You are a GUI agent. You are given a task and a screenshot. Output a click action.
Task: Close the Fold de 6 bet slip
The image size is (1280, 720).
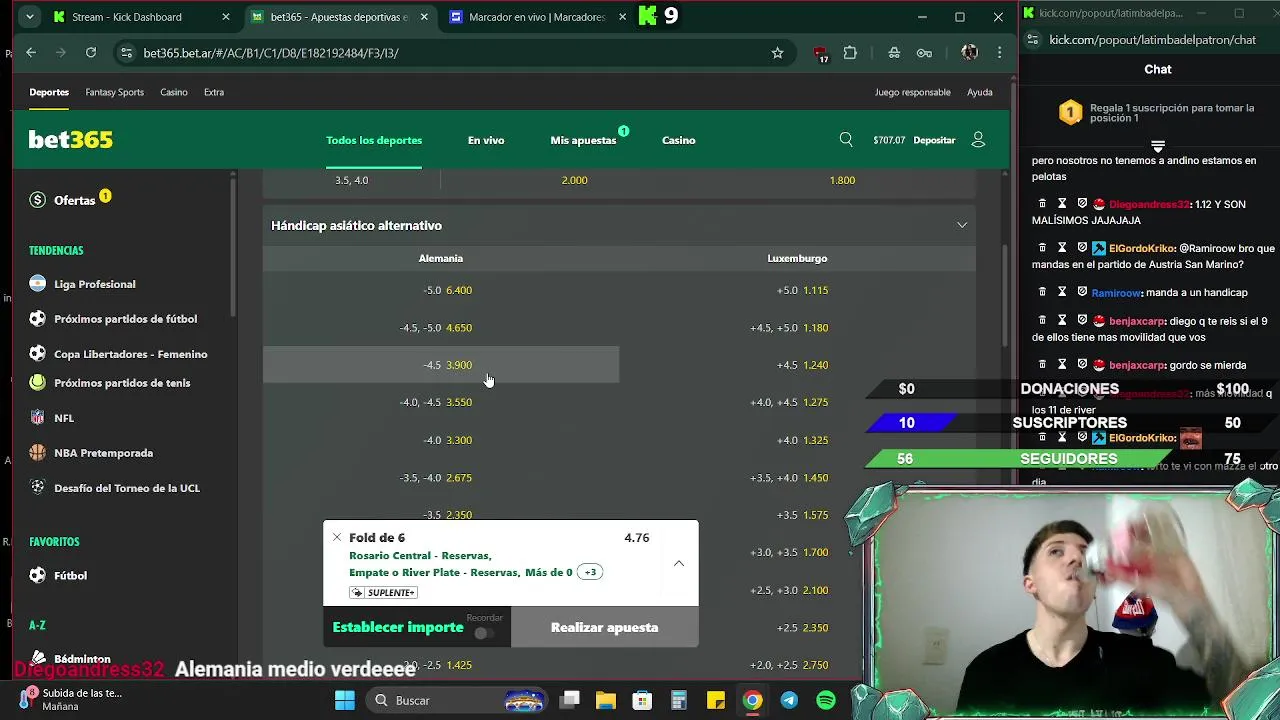tap(337, 537)
